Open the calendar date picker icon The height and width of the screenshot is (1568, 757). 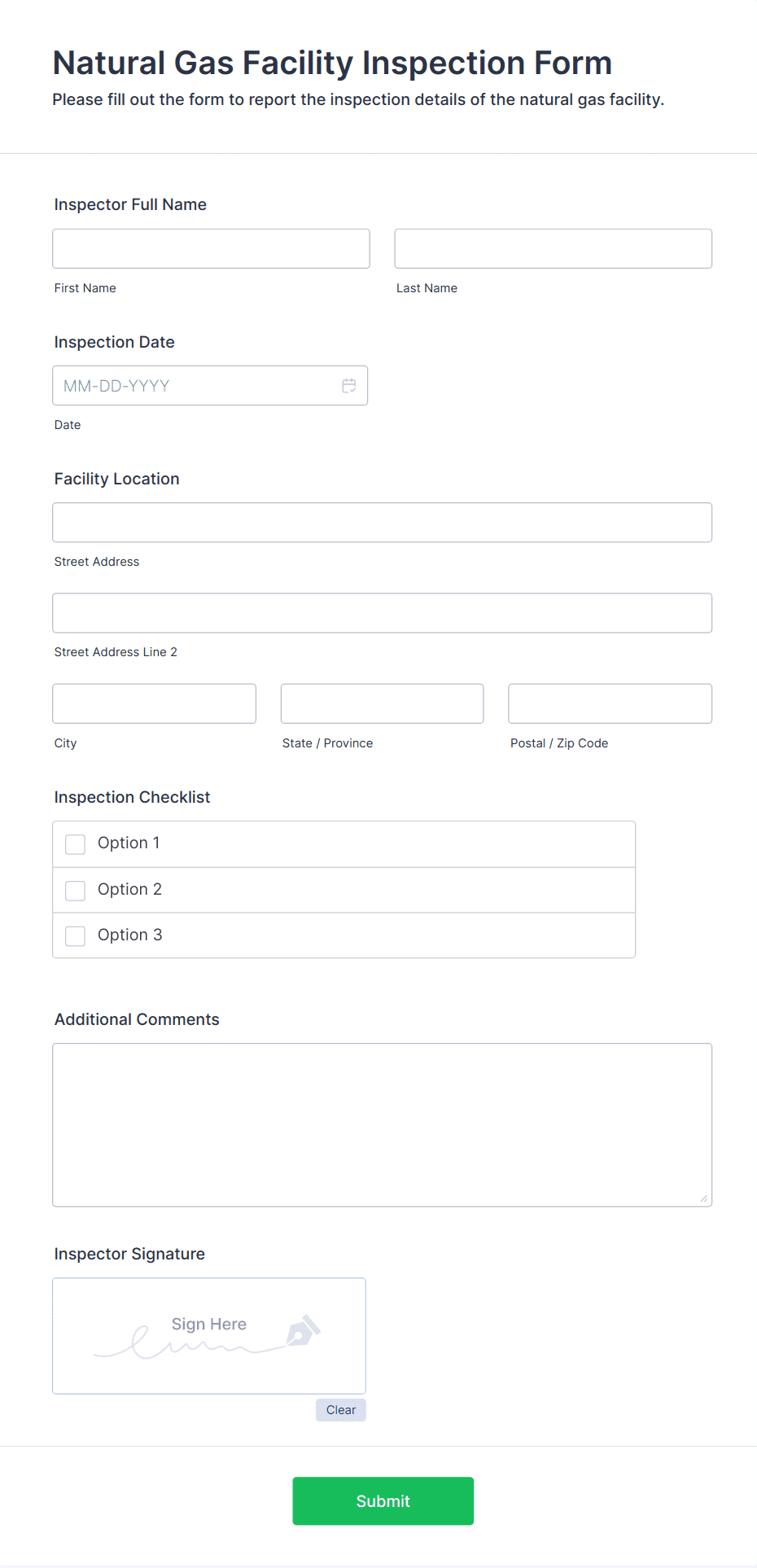(349, 386)
